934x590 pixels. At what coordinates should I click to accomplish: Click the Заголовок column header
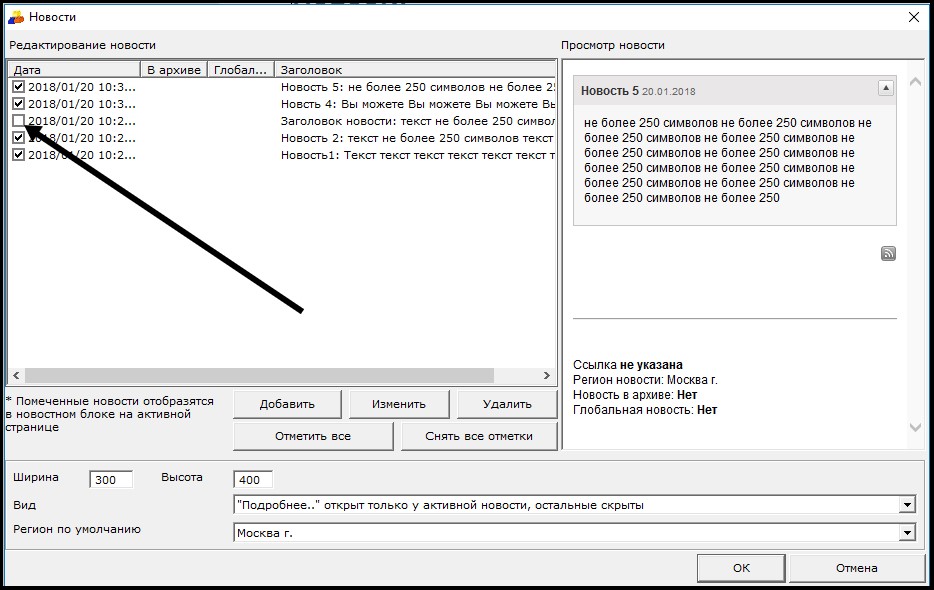point(414,70)
